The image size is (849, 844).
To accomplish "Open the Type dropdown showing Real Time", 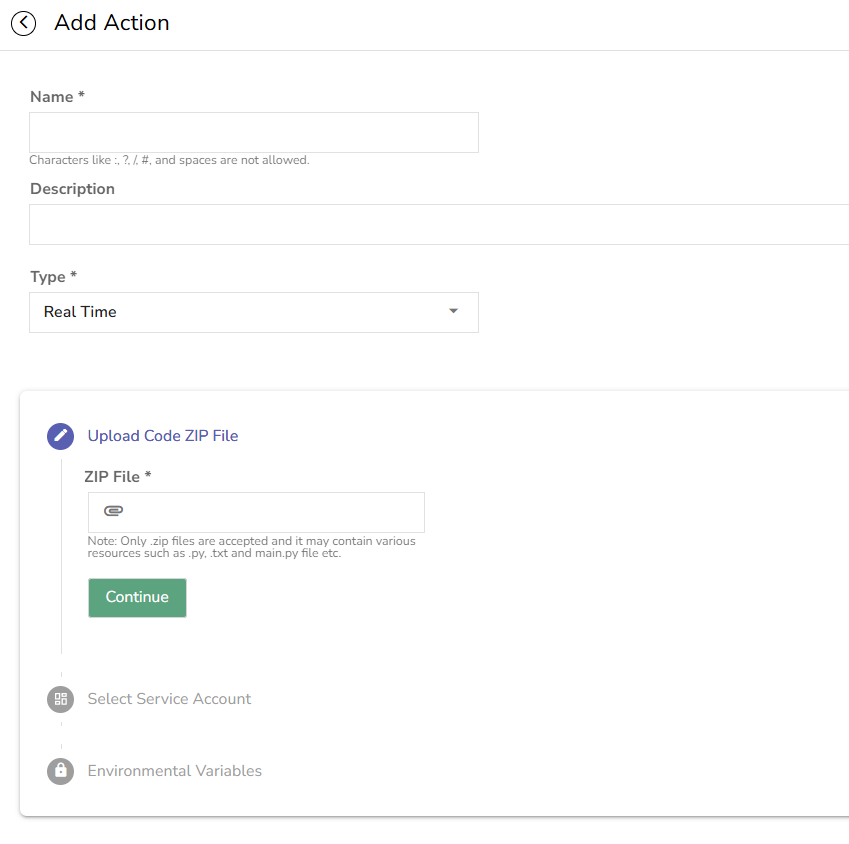I will [253, 312].
